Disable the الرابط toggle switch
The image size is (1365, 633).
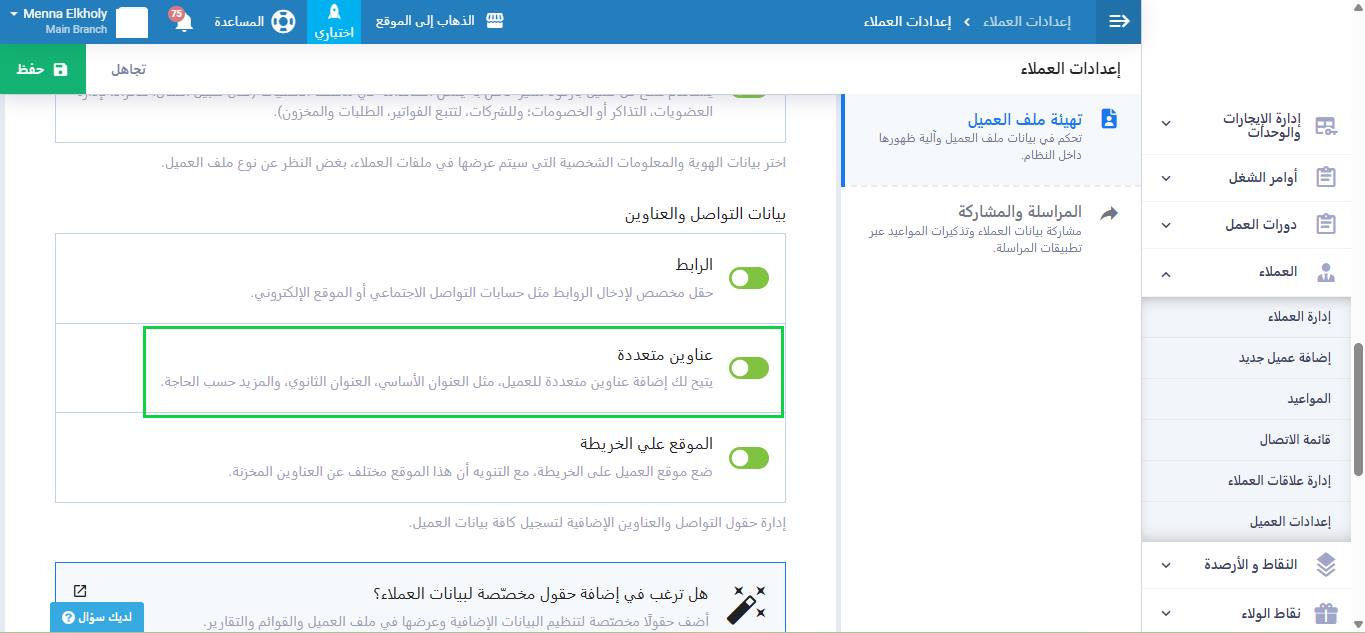749,279
